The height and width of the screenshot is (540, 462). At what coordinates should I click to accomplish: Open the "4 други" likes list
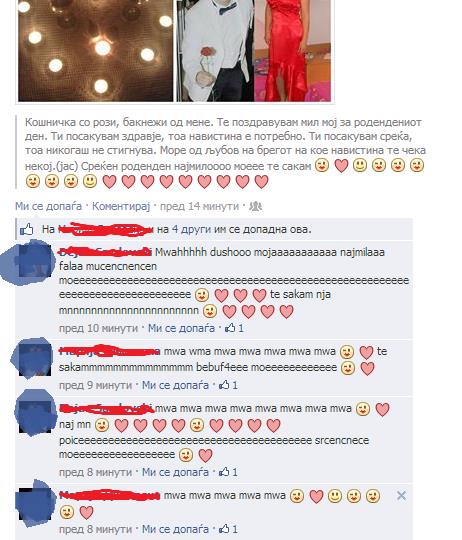[x=191, y=229]
